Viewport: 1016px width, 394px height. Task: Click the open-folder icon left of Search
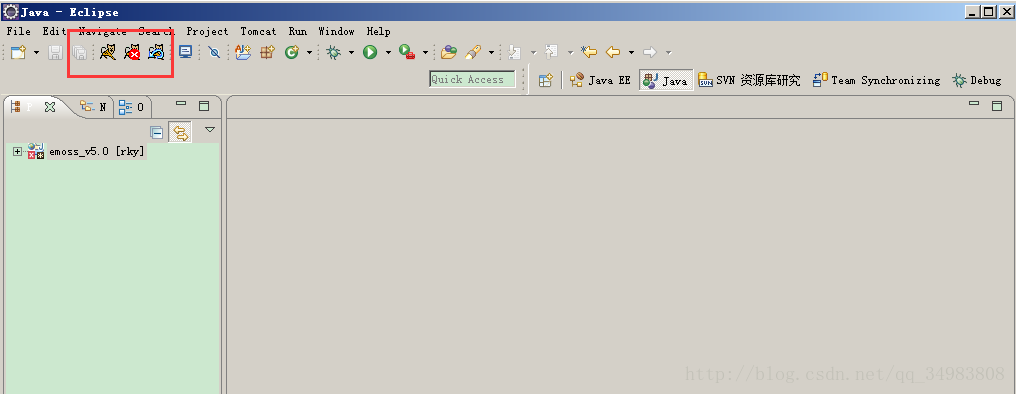pos(449,52)
